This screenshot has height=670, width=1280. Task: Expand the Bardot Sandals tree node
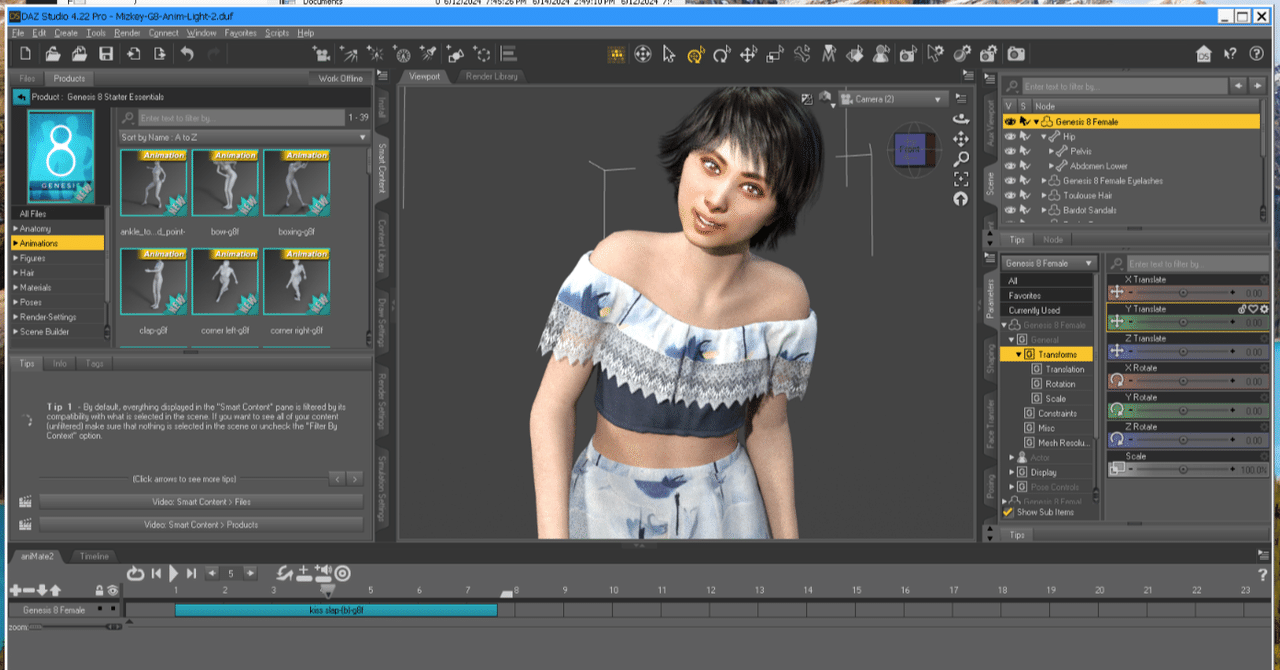1044,211
